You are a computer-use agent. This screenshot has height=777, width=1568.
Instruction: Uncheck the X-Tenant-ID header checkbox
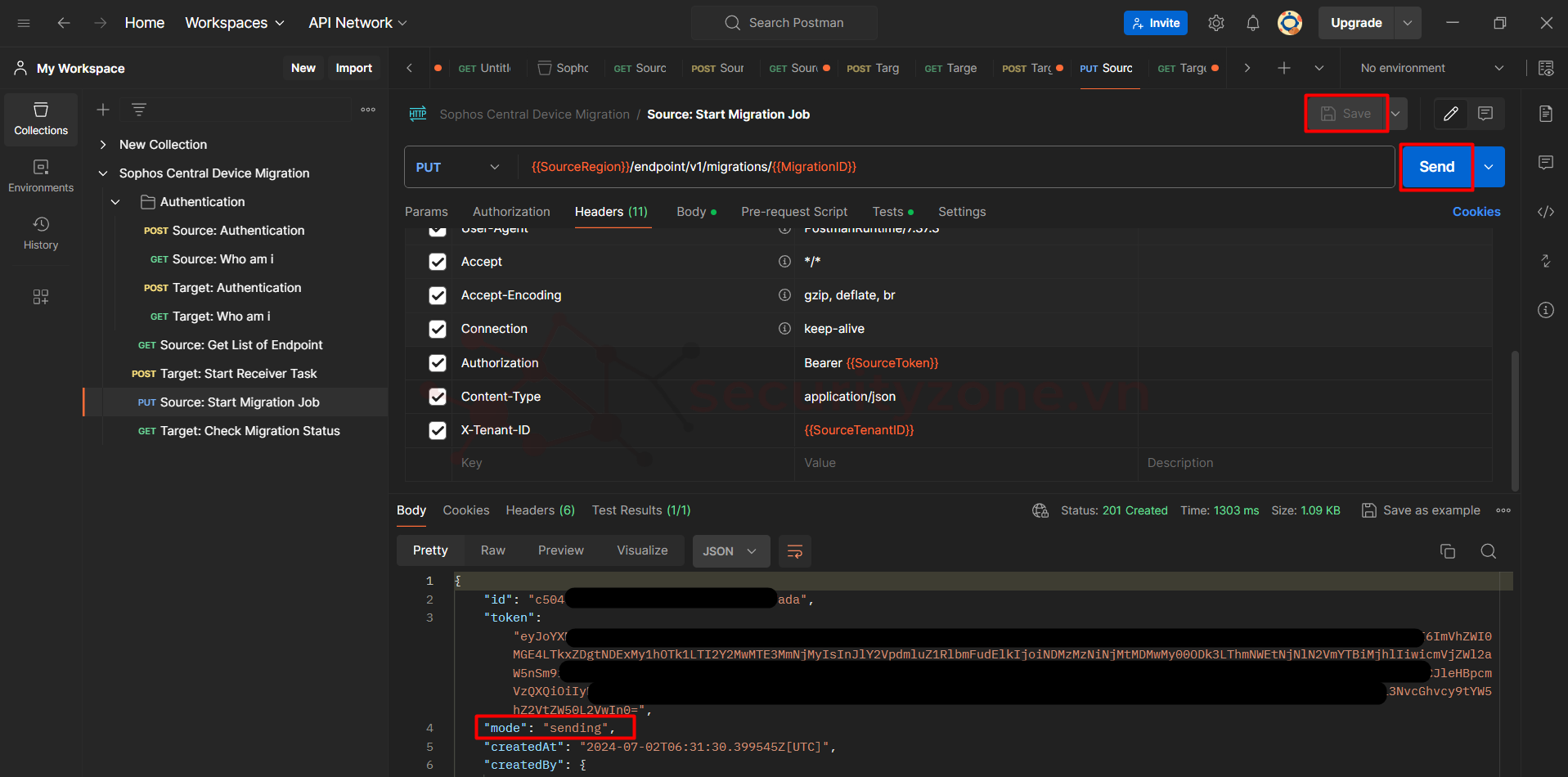point(438,430)
